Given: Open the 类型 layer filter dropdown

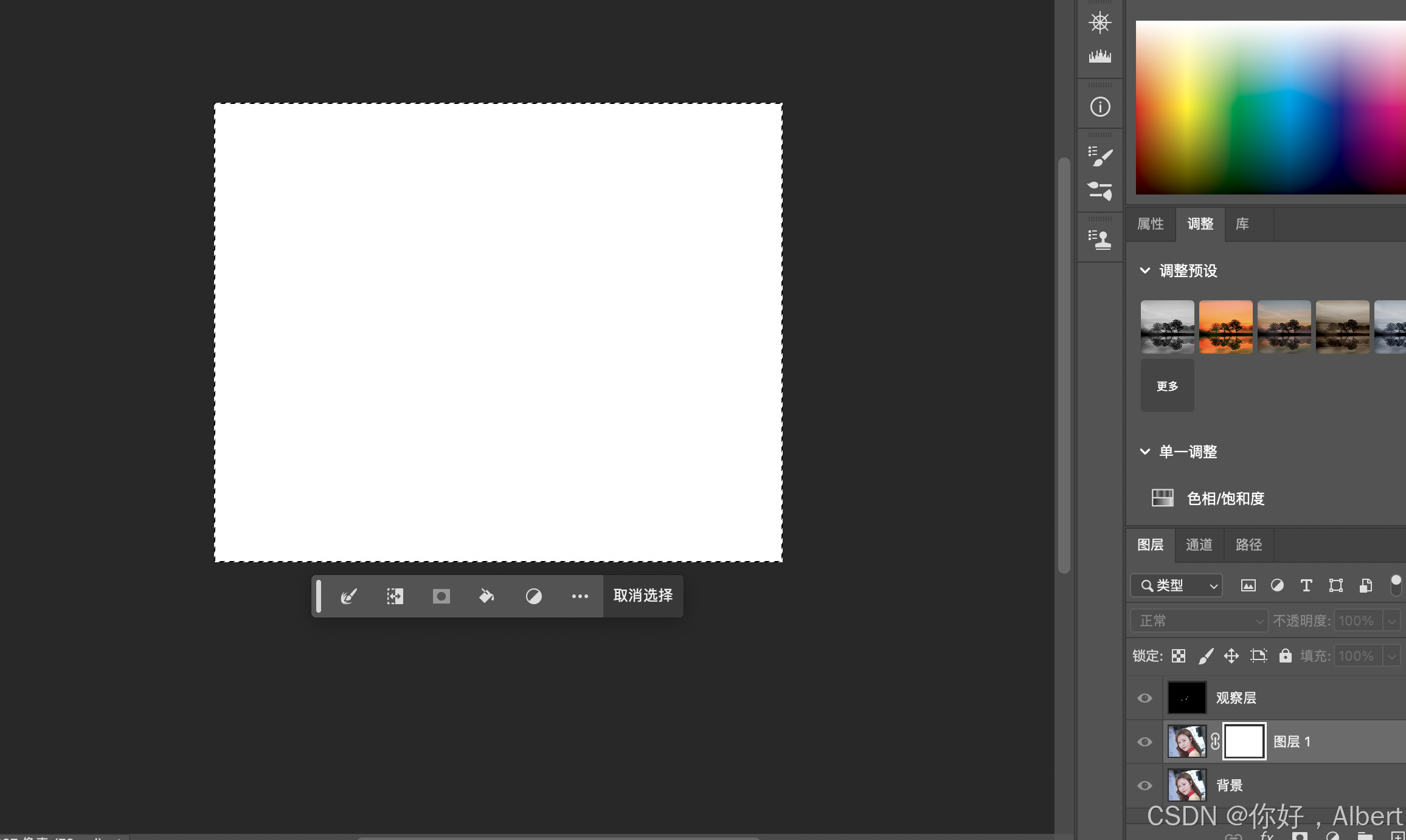Looking at the screenshot, I should click(1176, 585).
